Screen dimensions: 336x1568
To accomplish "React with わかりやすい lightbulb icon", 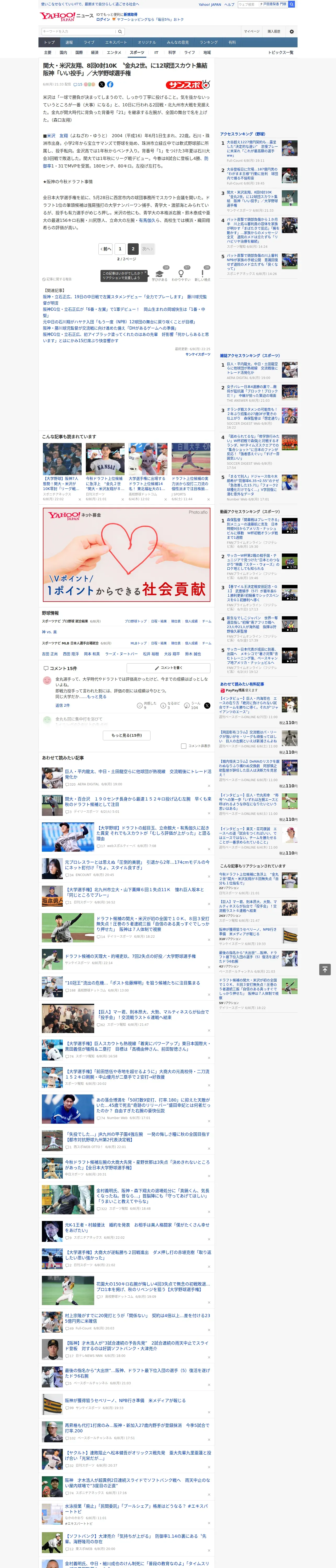I will point(181,274).
